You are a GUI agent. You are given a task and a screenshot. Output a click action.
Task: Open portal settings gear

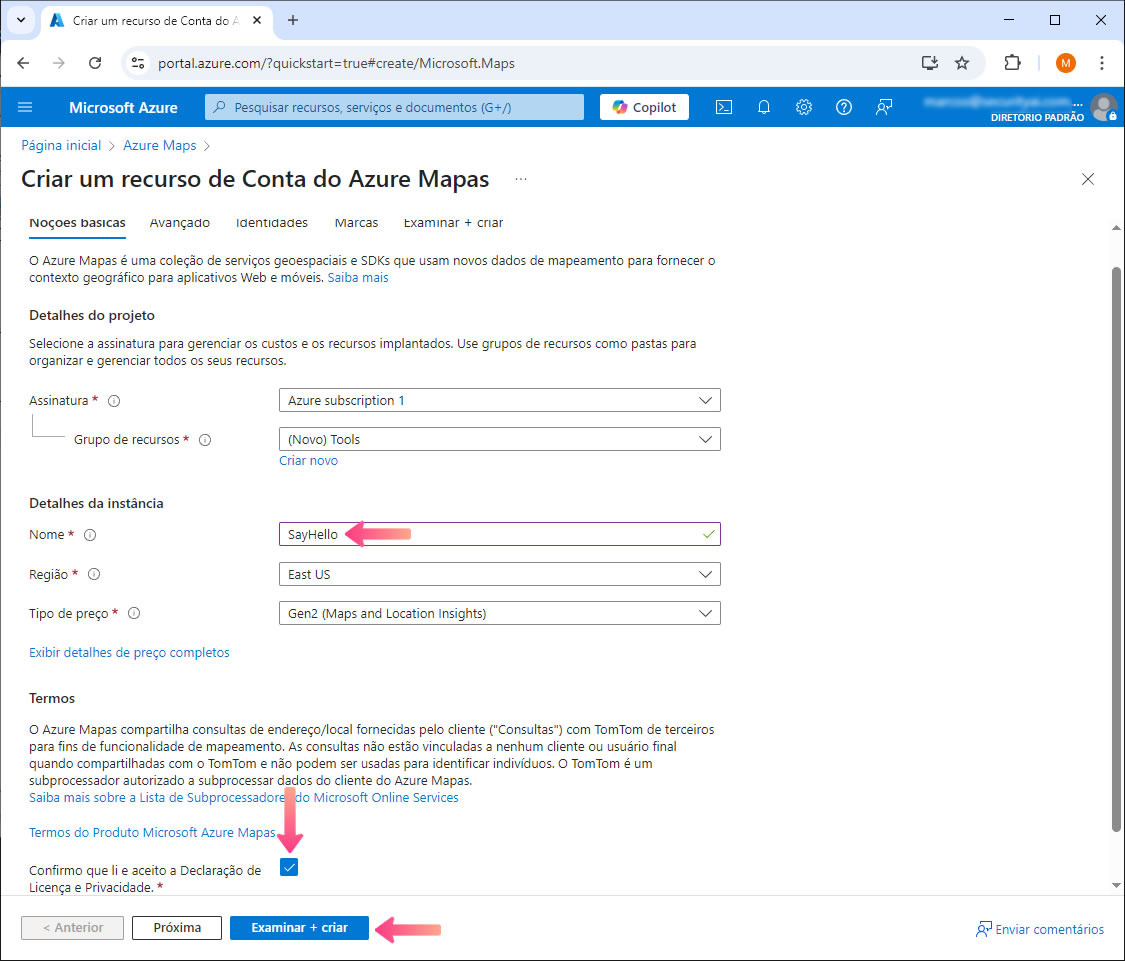pos(804,107)
